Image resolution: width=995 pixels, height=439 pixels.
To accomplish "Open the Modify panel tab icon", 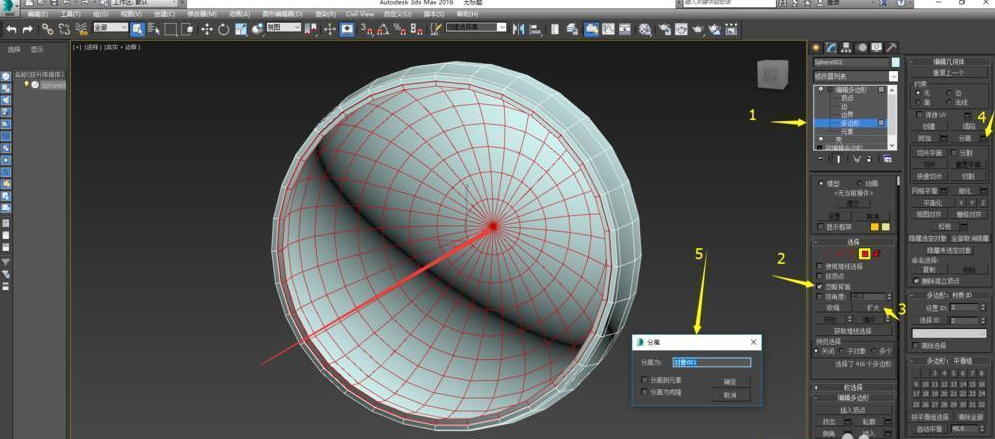I will pyautogui.click(x=831, y=47).
